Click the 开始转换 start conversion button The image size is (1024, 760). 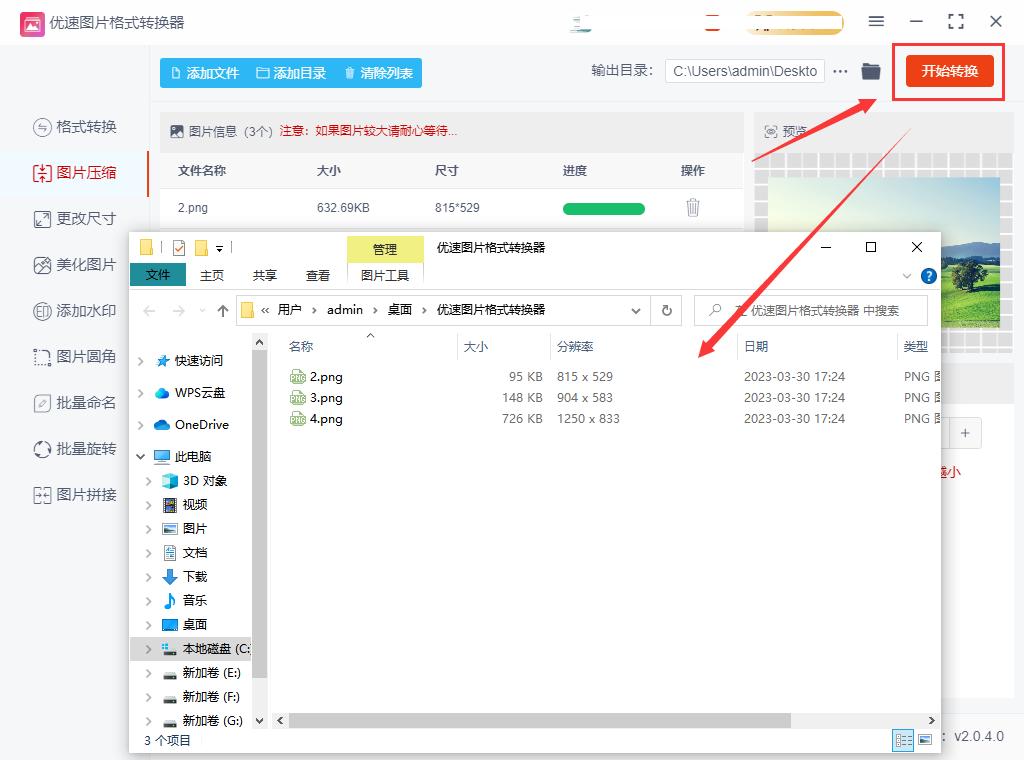pos(948,71)
